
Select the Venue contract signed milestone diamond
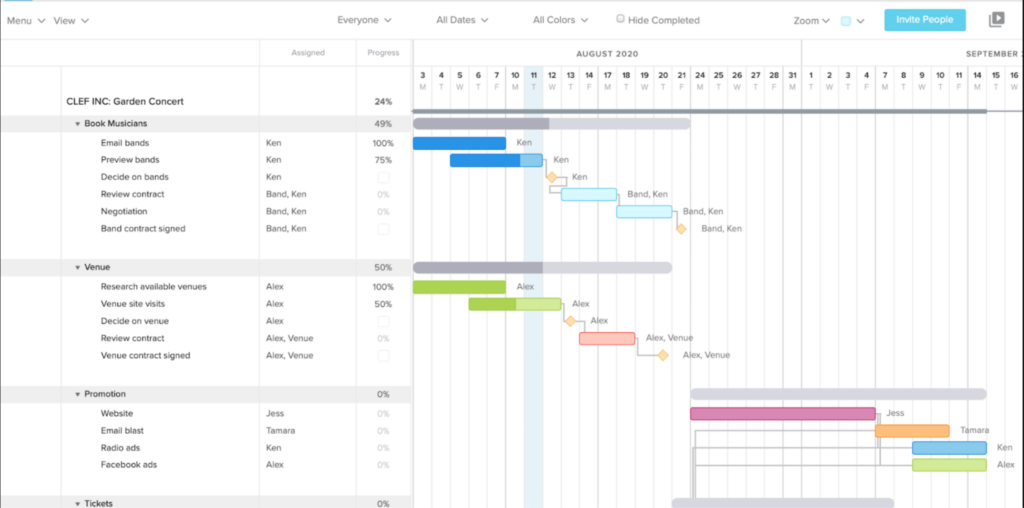662,355
